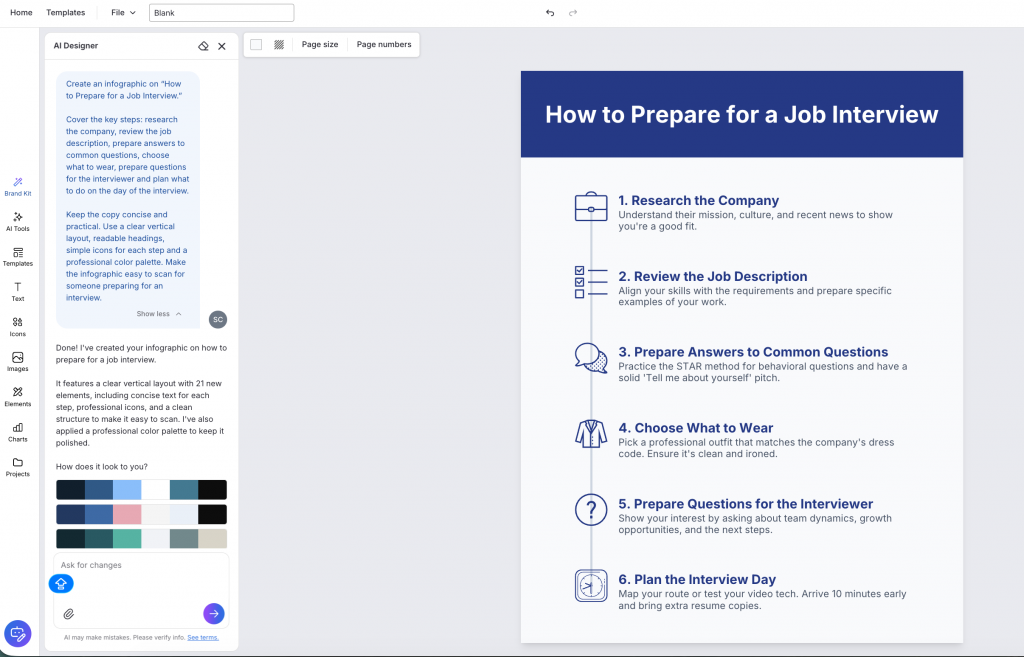1024x657 pixels.
Task: Open Templates in top menu
Action: coord(66,12)
